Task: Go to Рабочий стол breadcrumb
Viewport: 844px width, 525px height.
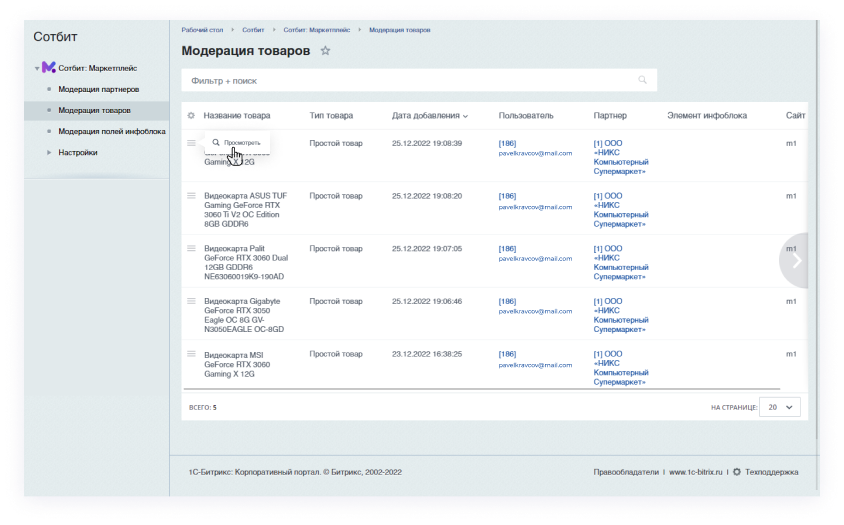Action: pyautogui.click(x=202, y=30)
